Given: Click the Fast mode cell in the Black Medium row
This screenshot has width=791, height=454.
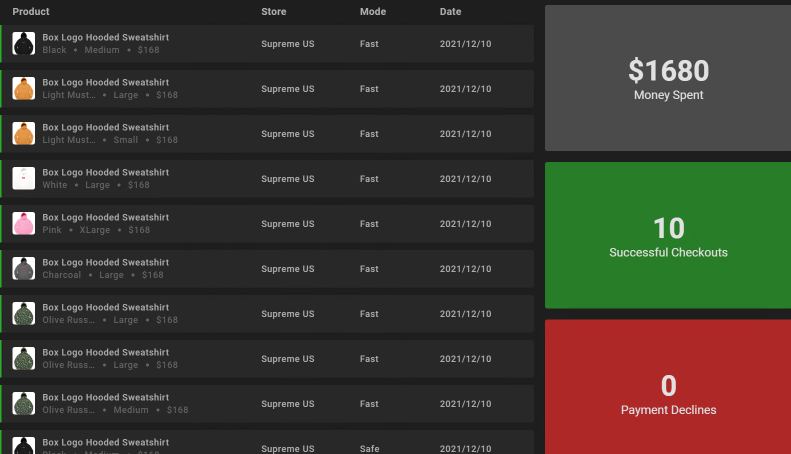Looking at the screenshot, I should pyautogui.click(x=369, y=44).
